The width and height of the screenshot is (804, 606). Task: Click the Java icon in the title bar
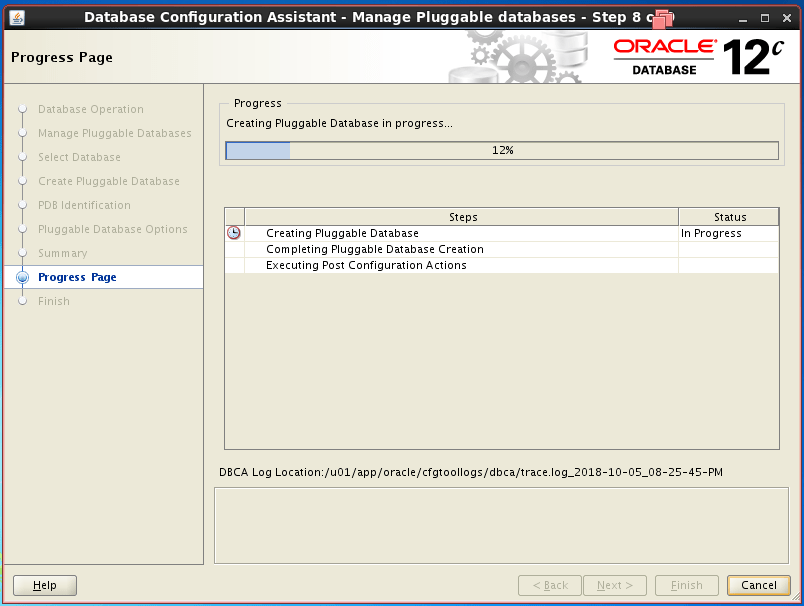14,16
